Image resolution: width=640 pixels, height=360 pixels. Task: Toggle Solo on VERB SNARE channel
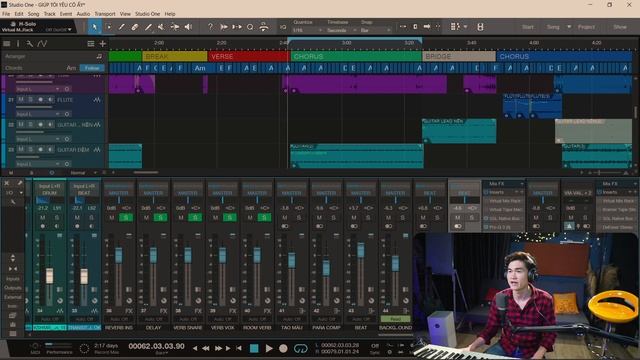coord(195,218)
